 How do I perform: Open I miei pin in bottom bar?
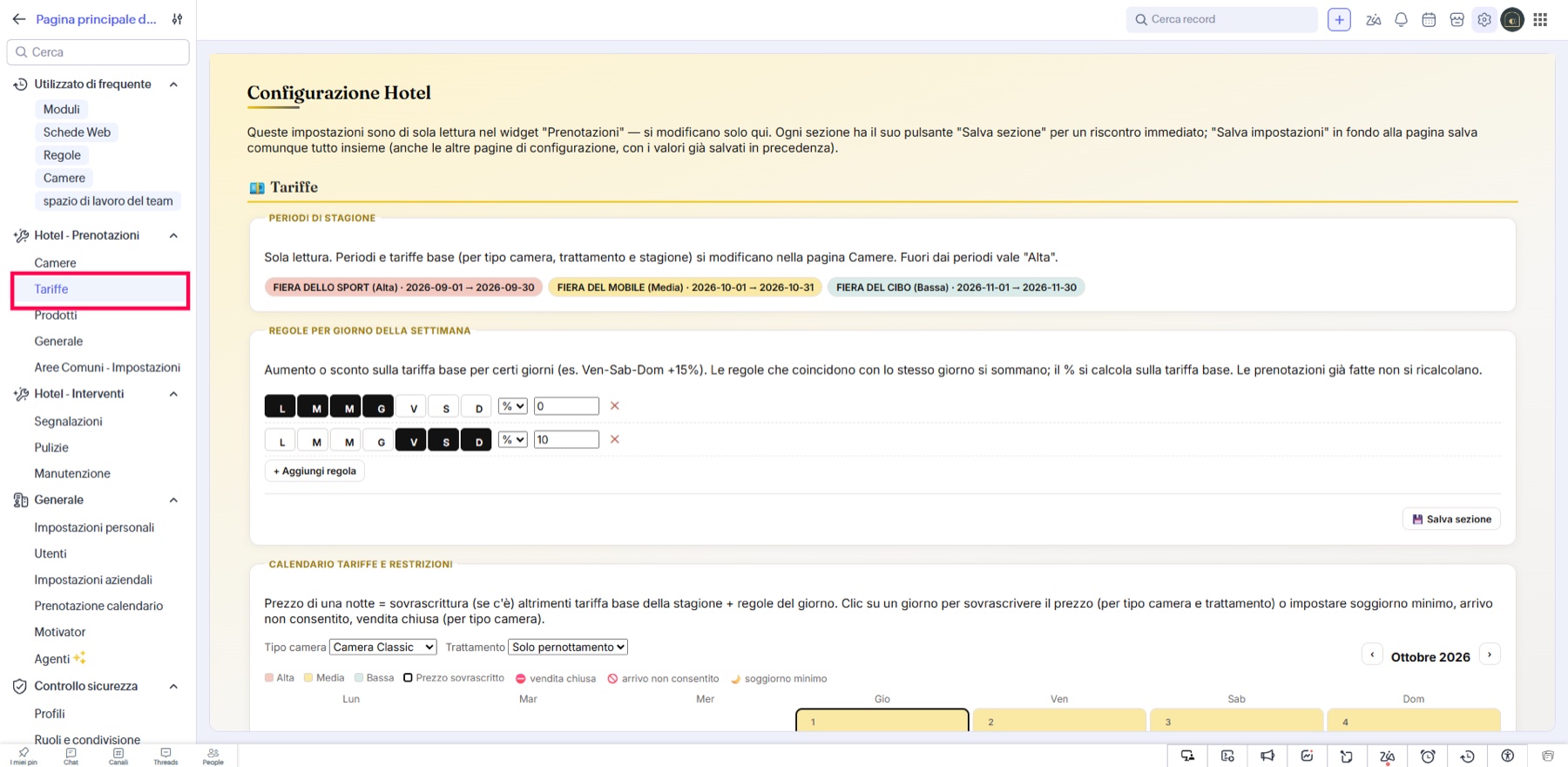click(x=24, y=756)
